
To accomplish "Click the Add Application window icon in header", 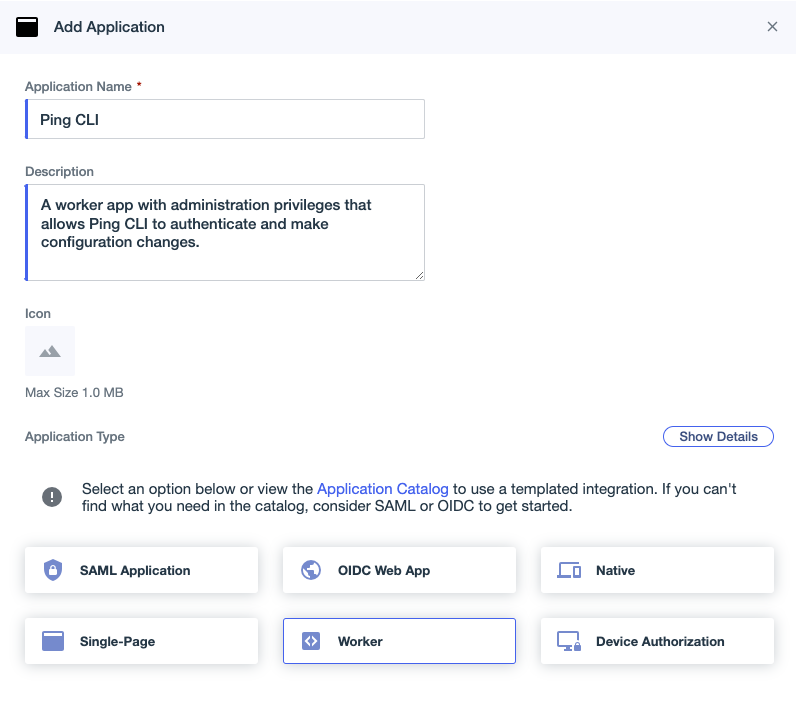I will (x=27, y=27).
